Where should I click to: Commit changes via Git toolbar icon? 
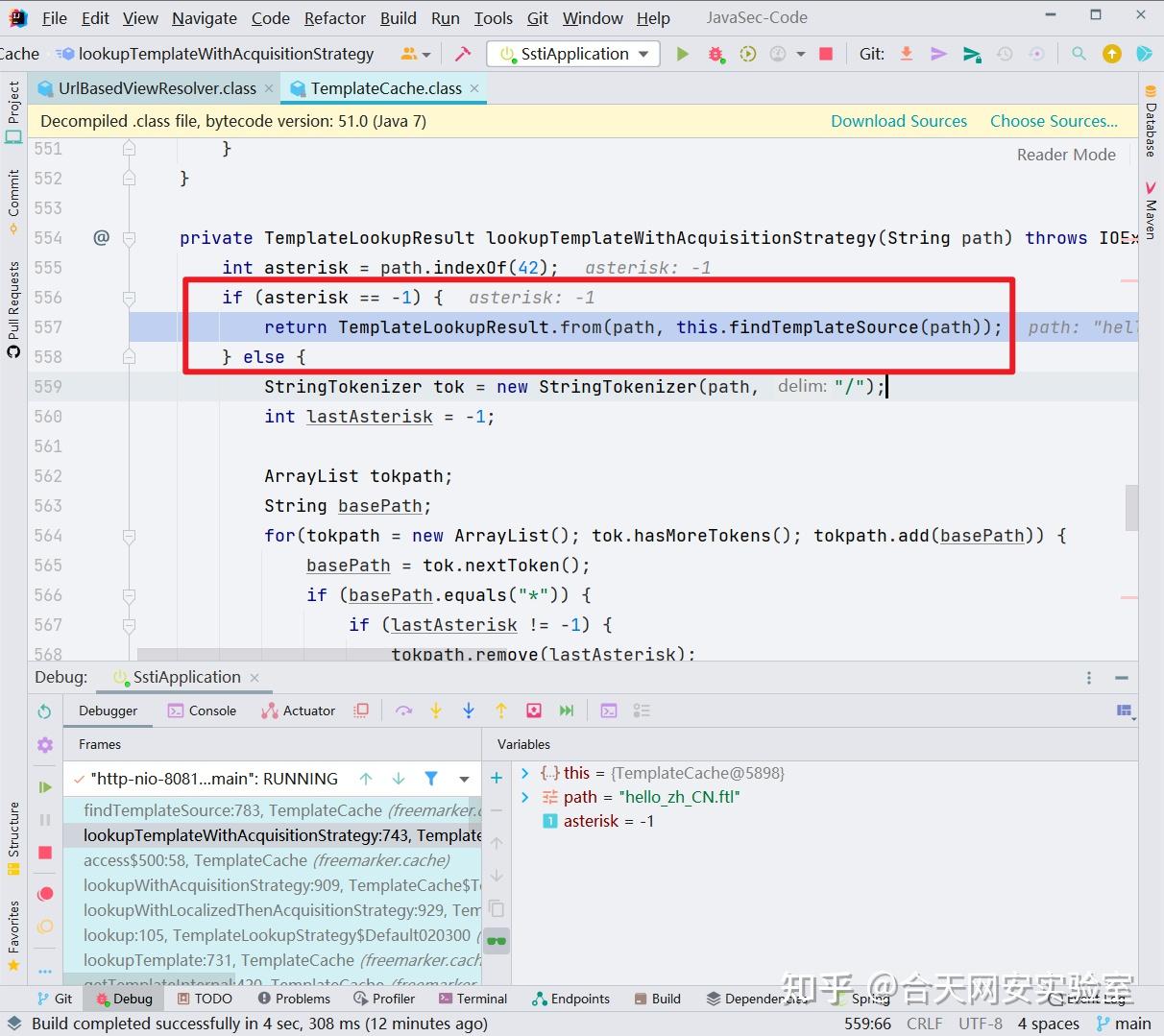[x=938, y=54]
